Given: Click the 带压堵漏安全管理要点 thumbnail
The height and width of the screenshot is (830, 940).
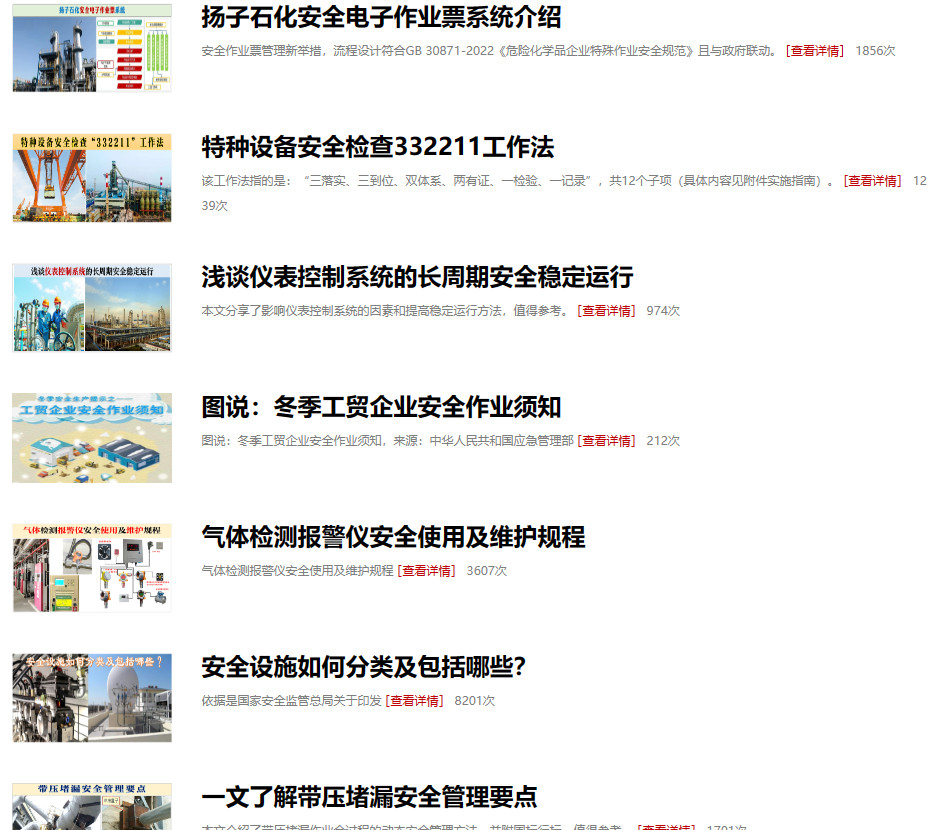Looking at the screenshot, I should [92, 806].
